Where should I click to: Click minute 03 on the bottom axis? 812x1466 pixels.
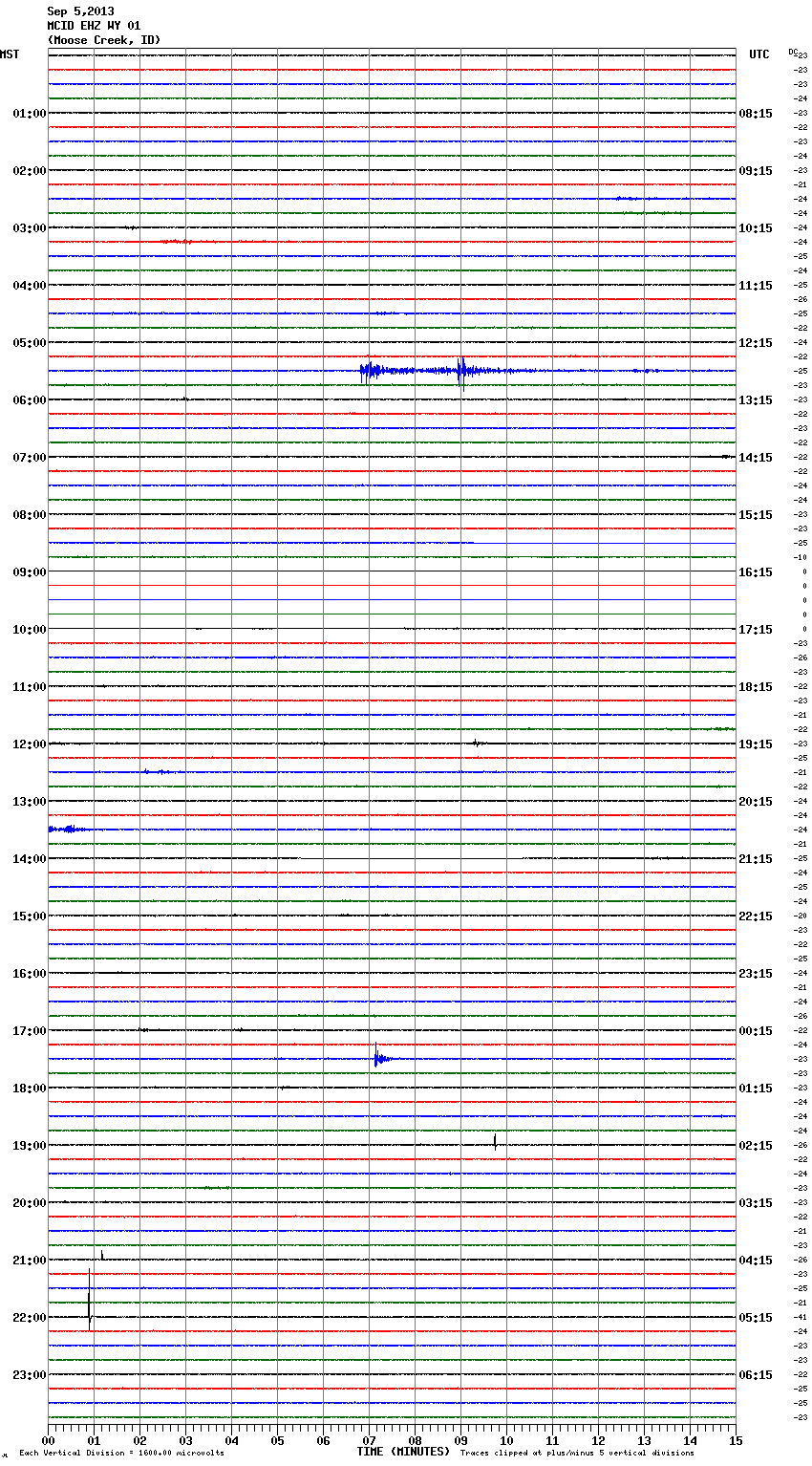point(185,1440)
